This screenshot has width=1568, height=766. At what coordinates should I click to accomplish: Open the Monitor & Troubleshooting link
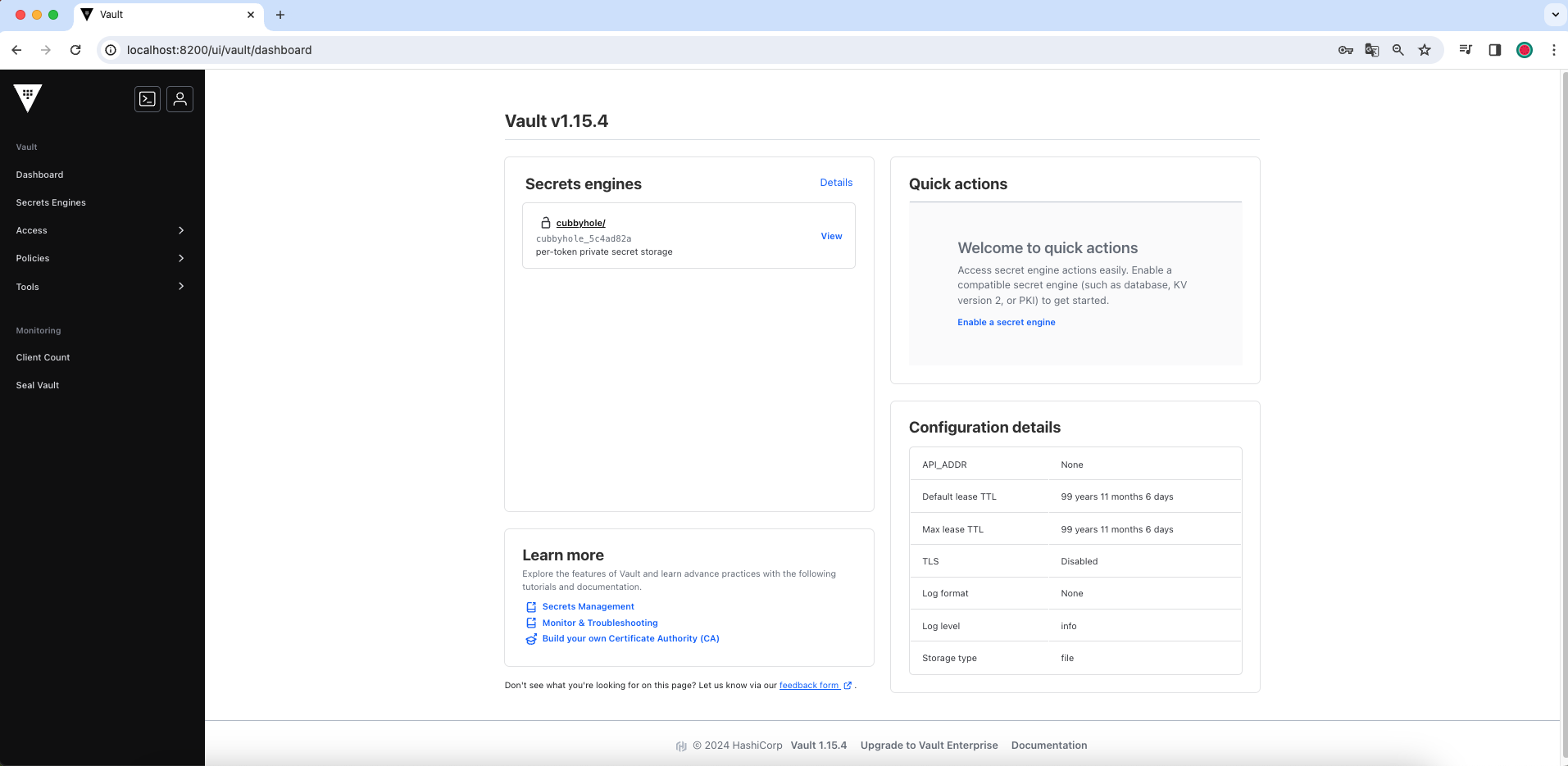tap(600, 623)
